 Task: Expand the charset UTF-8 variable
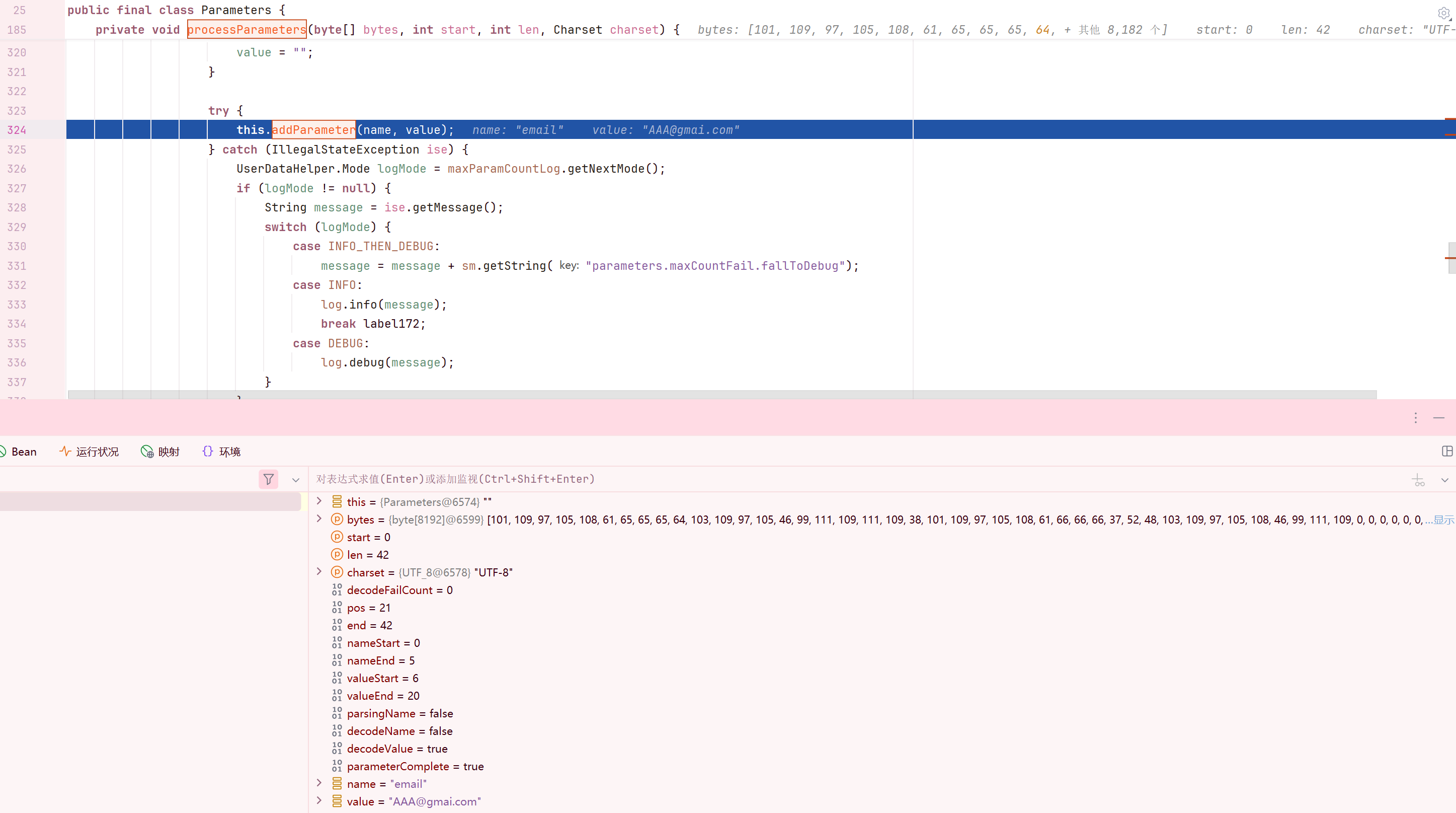[x=319, y=571]
